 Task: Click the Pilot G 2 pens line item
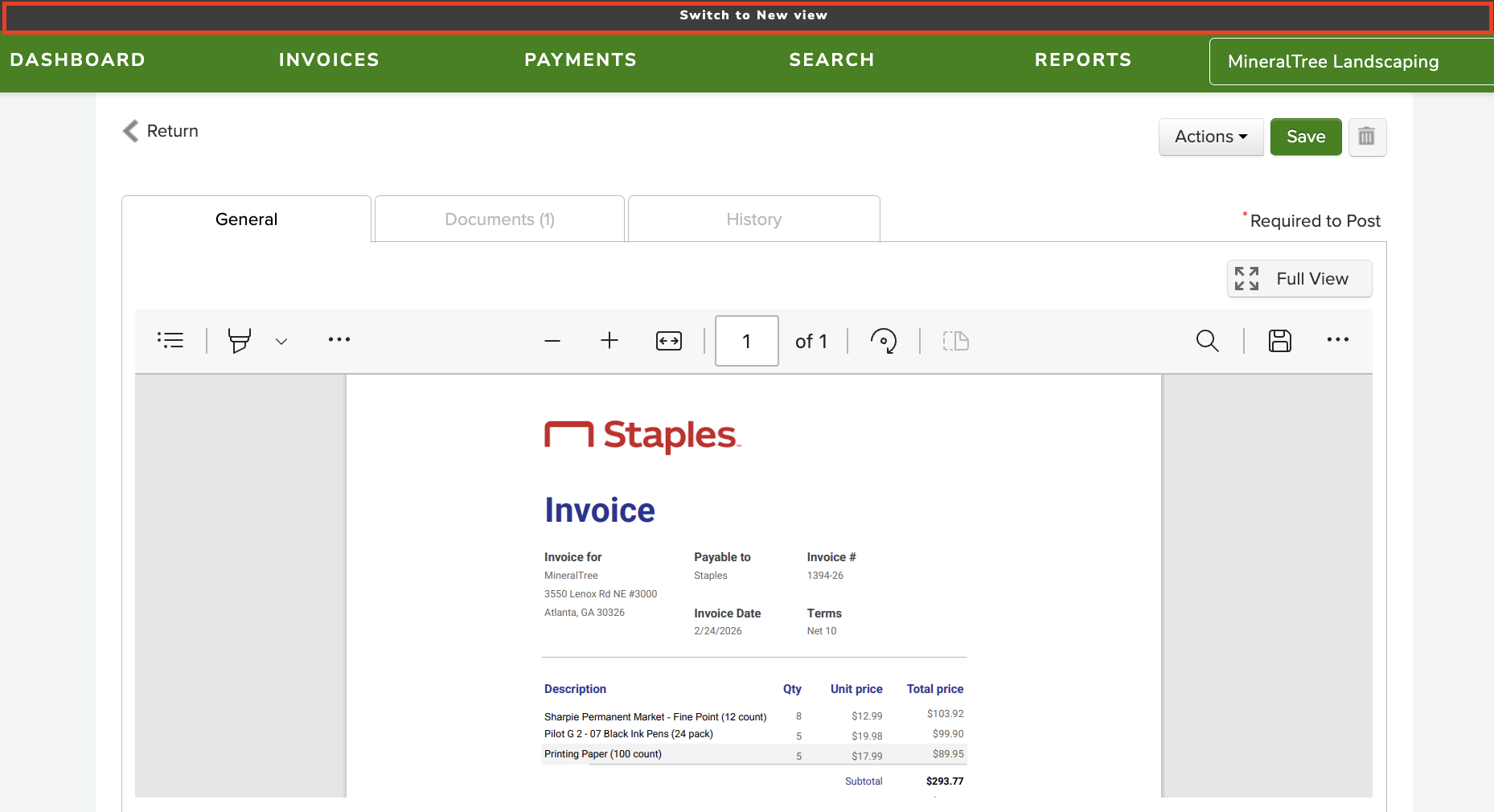pos(629,734)
